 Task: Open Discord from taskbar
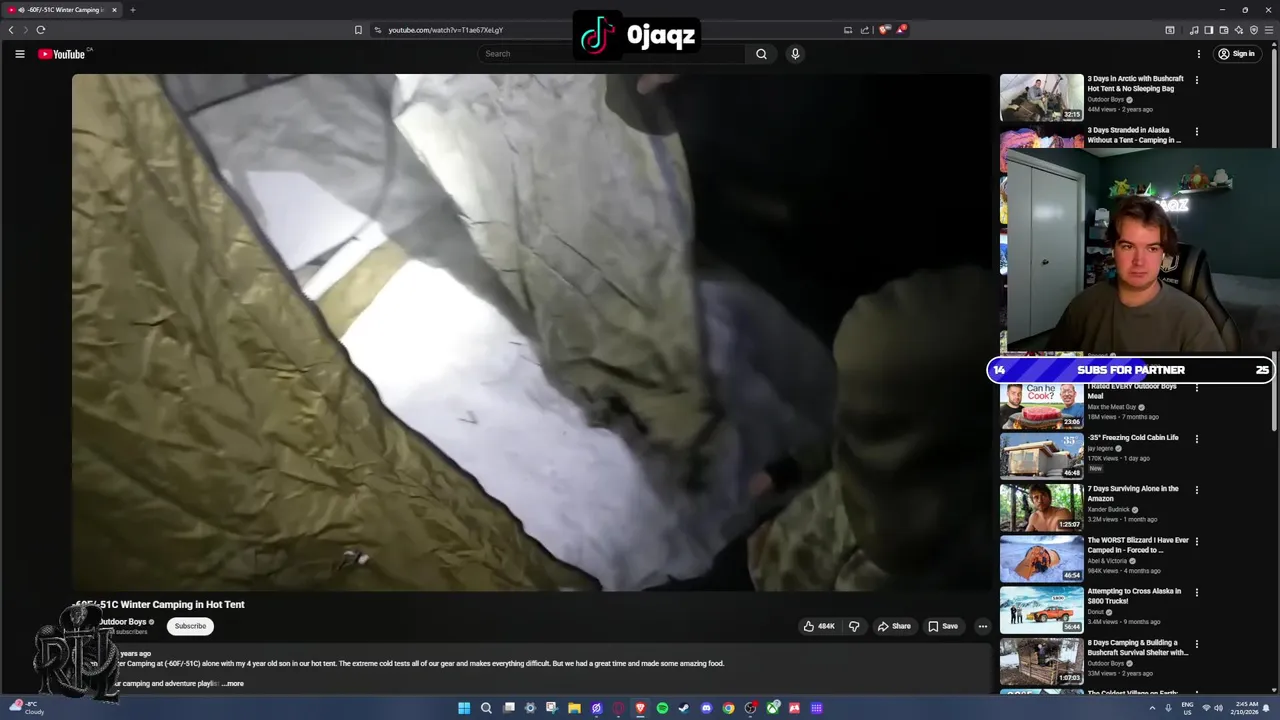click(x=706, y=708)
